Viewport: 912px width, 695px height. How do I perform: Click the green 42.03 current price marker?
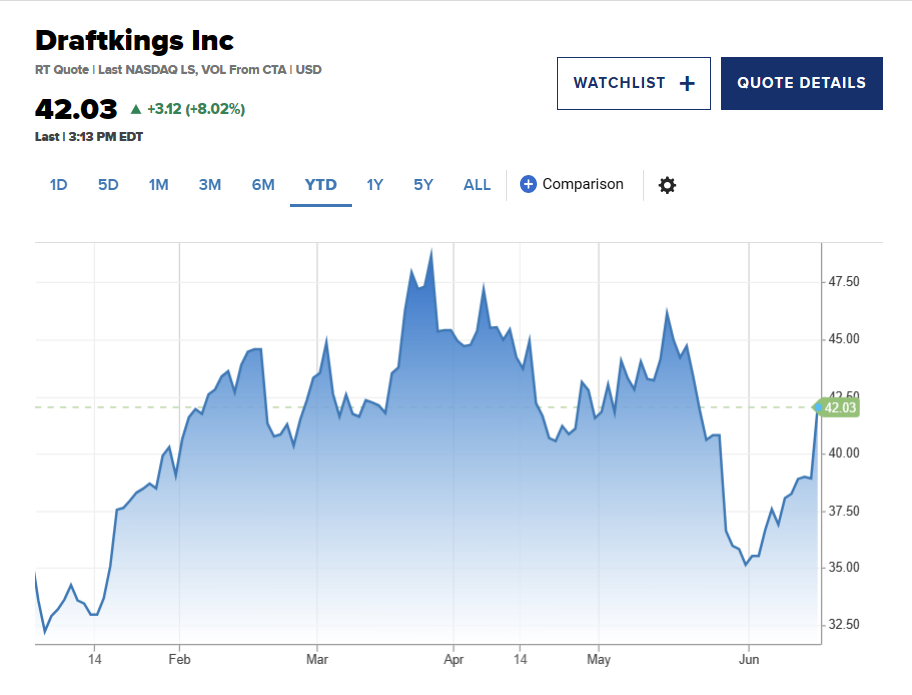[838, 407]
